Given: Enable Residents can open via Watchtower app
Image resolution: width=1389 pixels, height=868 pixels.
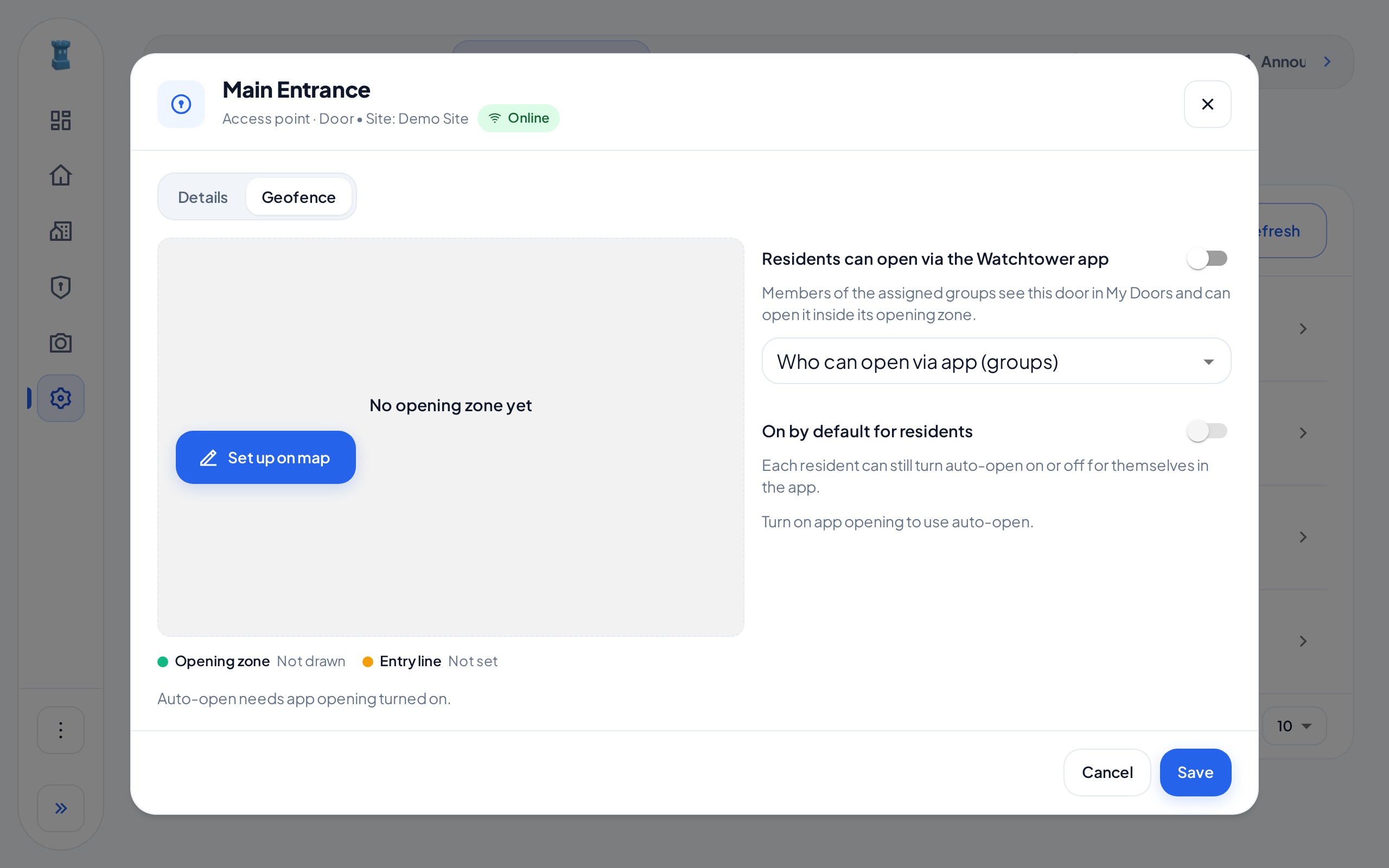Looking at the screenshot, I should pos(1207,259).
